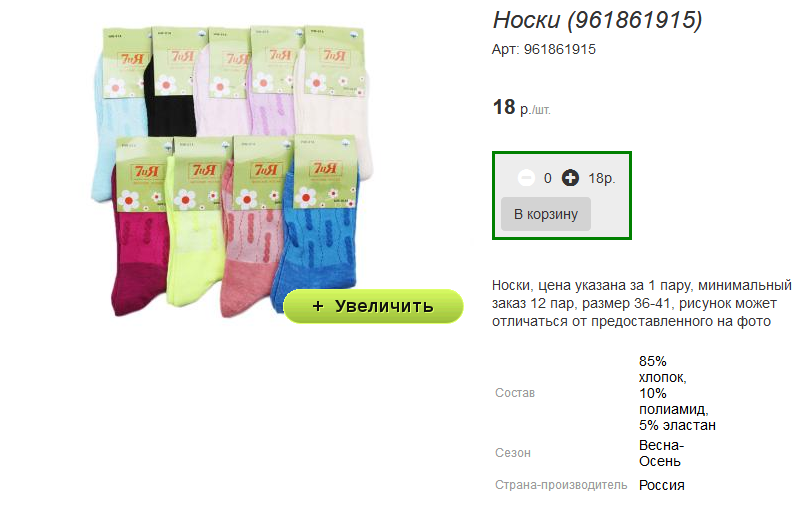Click the 18р. total in cart box

coord(602,178)
